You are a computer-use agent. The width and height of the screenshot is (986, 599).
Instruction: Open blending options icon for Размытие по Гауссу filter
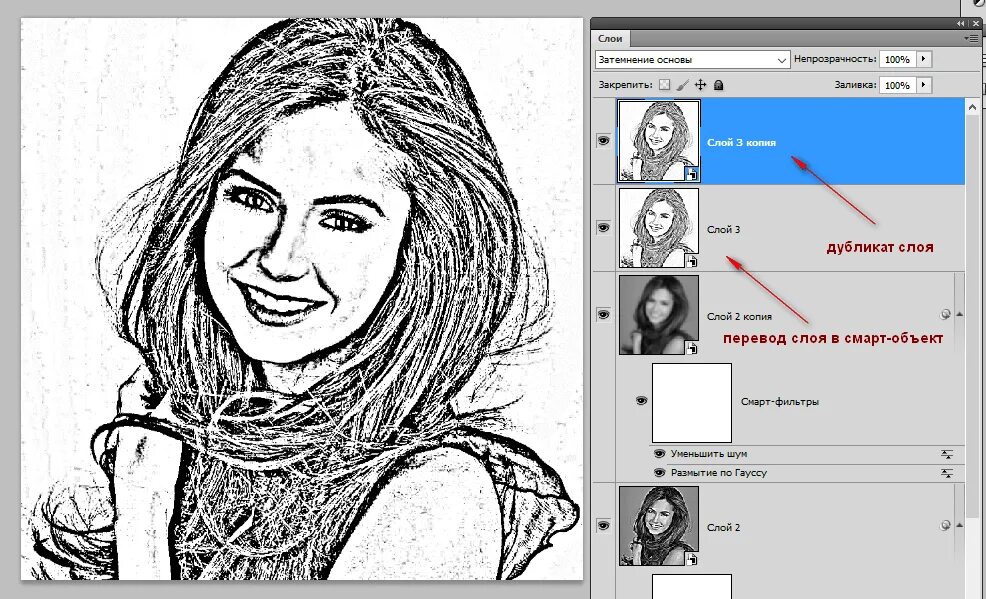coord(948,472)
